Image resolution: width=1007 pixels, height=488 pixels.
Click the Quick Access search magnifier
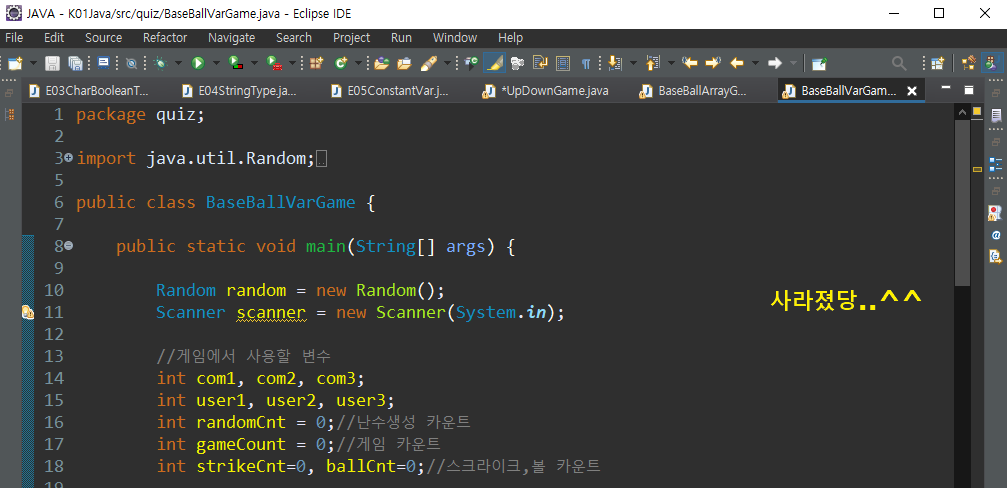point(899,63)
